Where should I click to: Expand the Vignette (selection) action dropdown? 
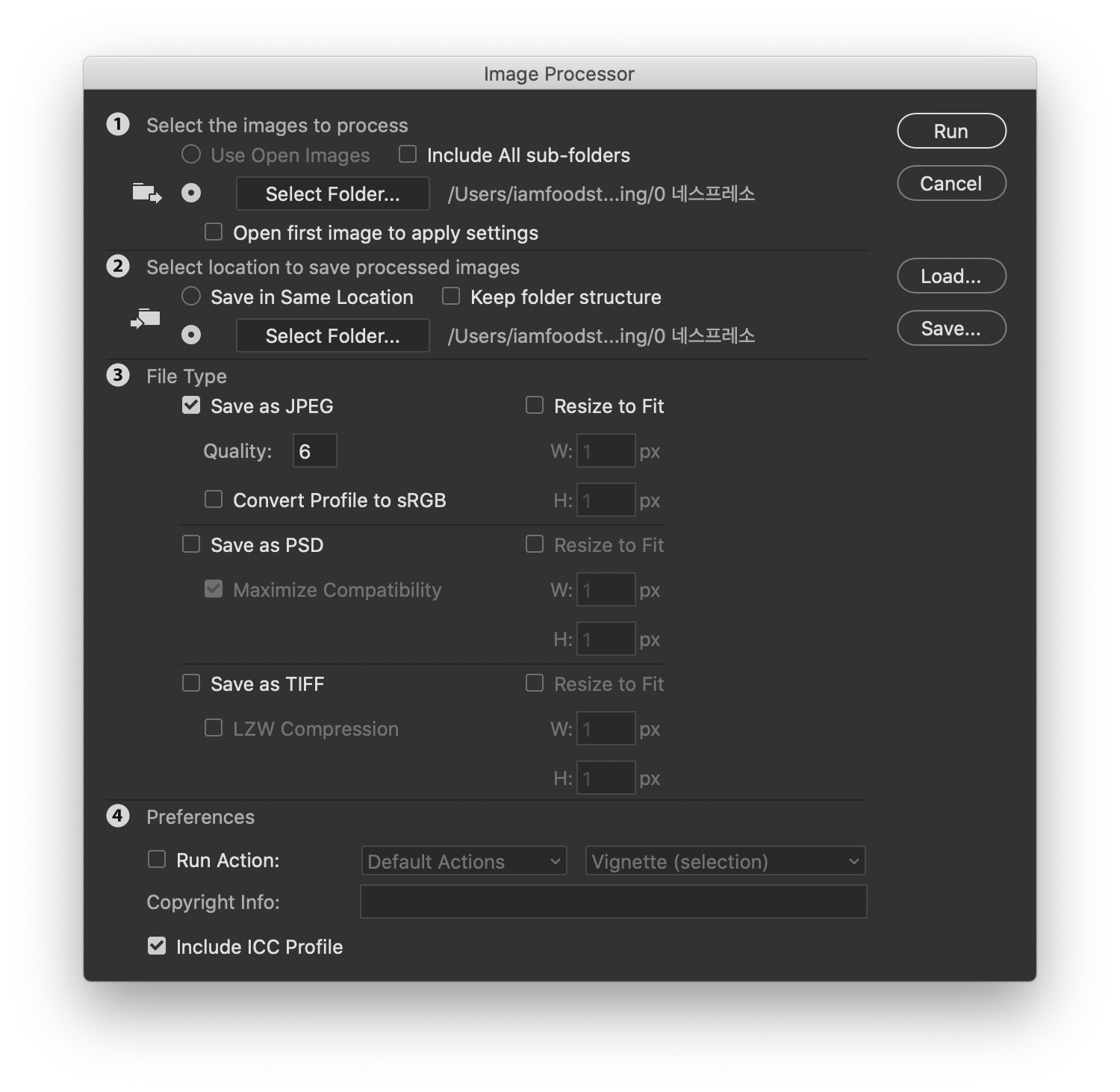pos(725,861)
